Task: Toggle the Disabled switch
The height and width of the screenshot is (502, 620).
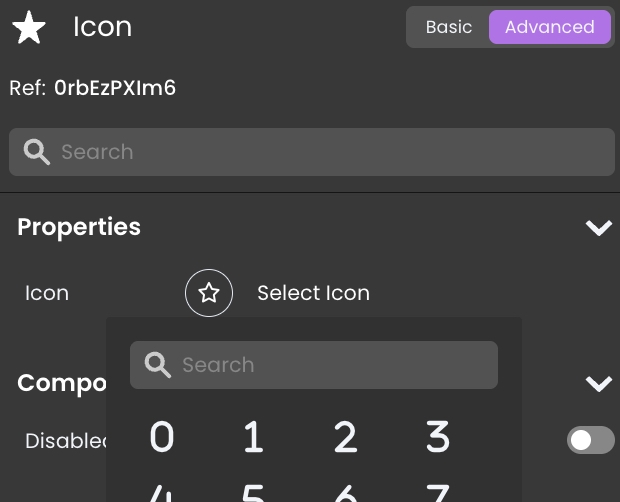Action: (590, 440)
